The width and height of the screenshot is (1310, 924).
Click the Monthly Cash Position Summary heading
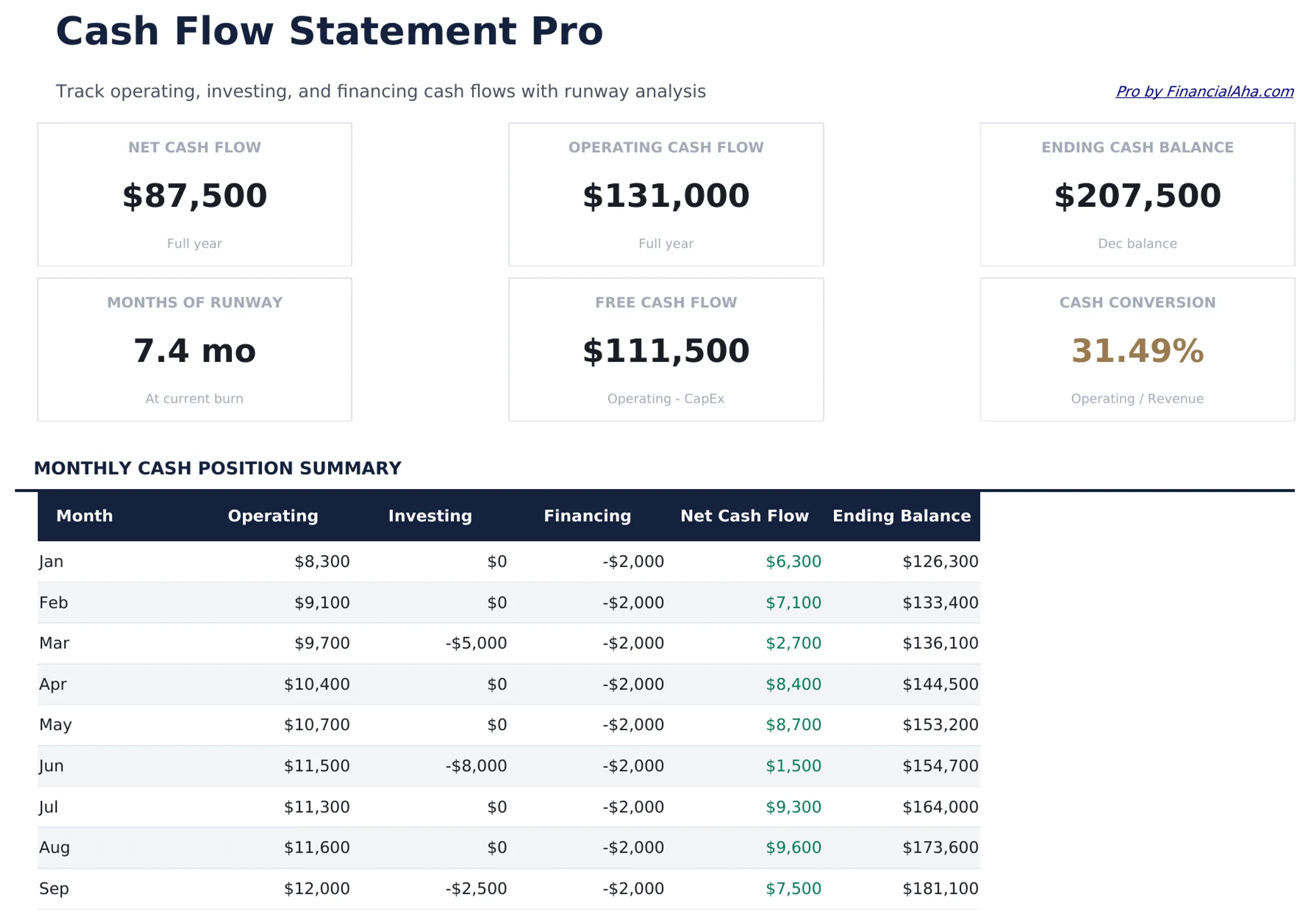pos(218,468)
